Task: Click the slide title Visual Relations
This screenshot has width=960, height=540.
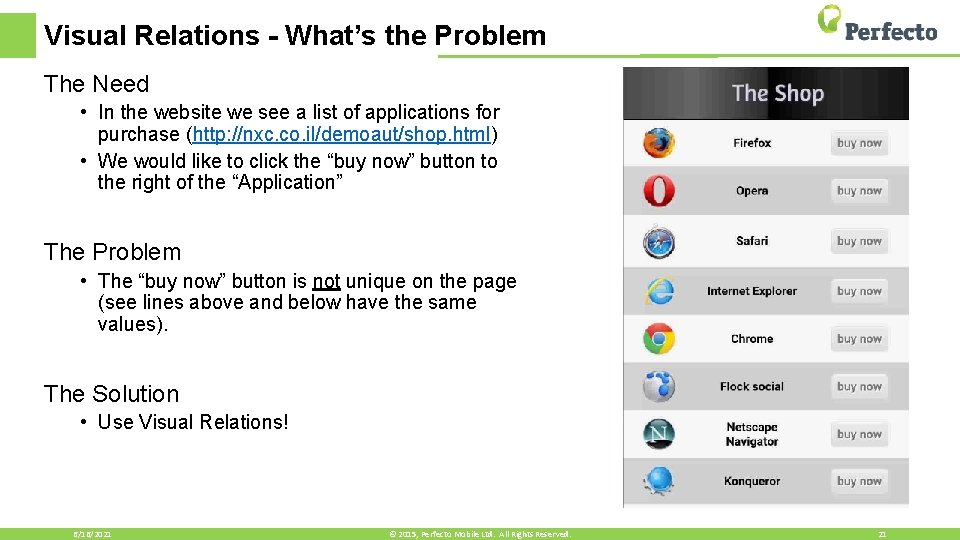Action: pyautogui.click(x=294, y=35)
